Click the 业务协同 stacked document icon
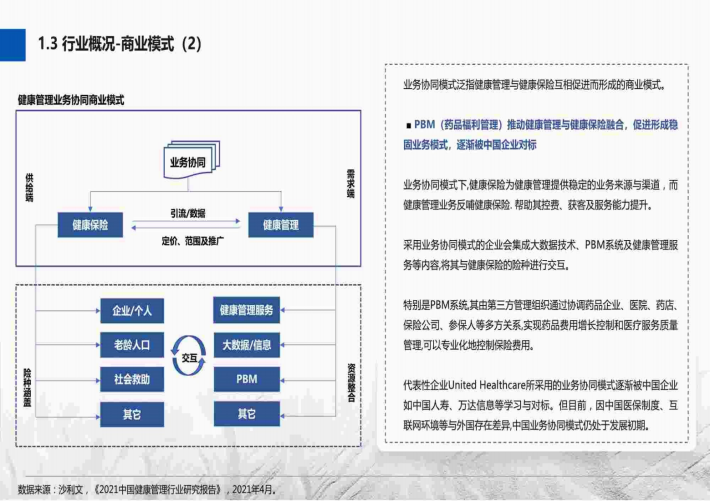Image resolution: width=710 pixels, height=501 pixels. click(x=189, y=164)
